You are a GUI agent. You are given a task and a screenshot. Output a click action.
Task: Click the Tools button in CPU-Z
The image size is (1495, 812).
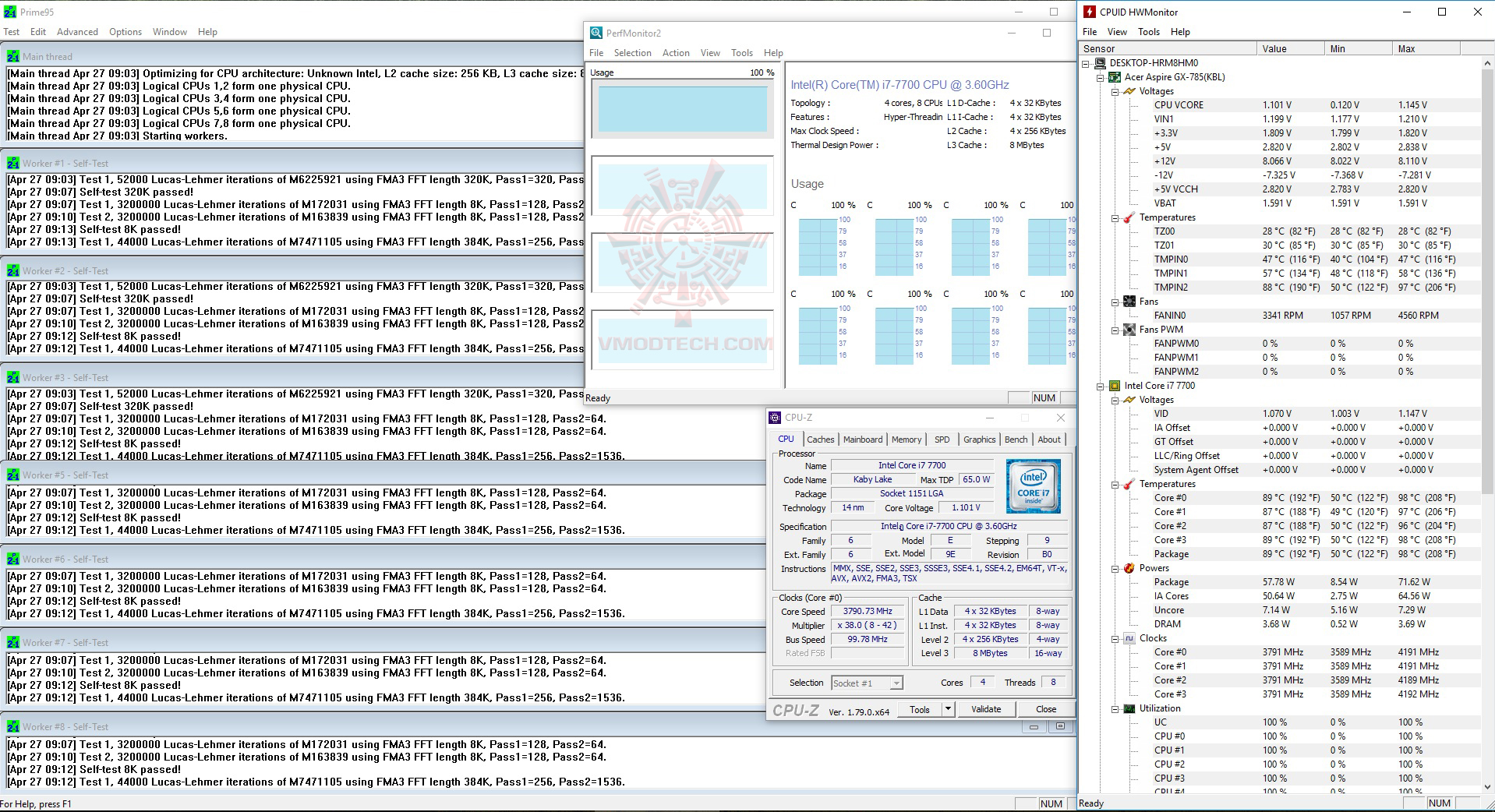pos(920,709)
